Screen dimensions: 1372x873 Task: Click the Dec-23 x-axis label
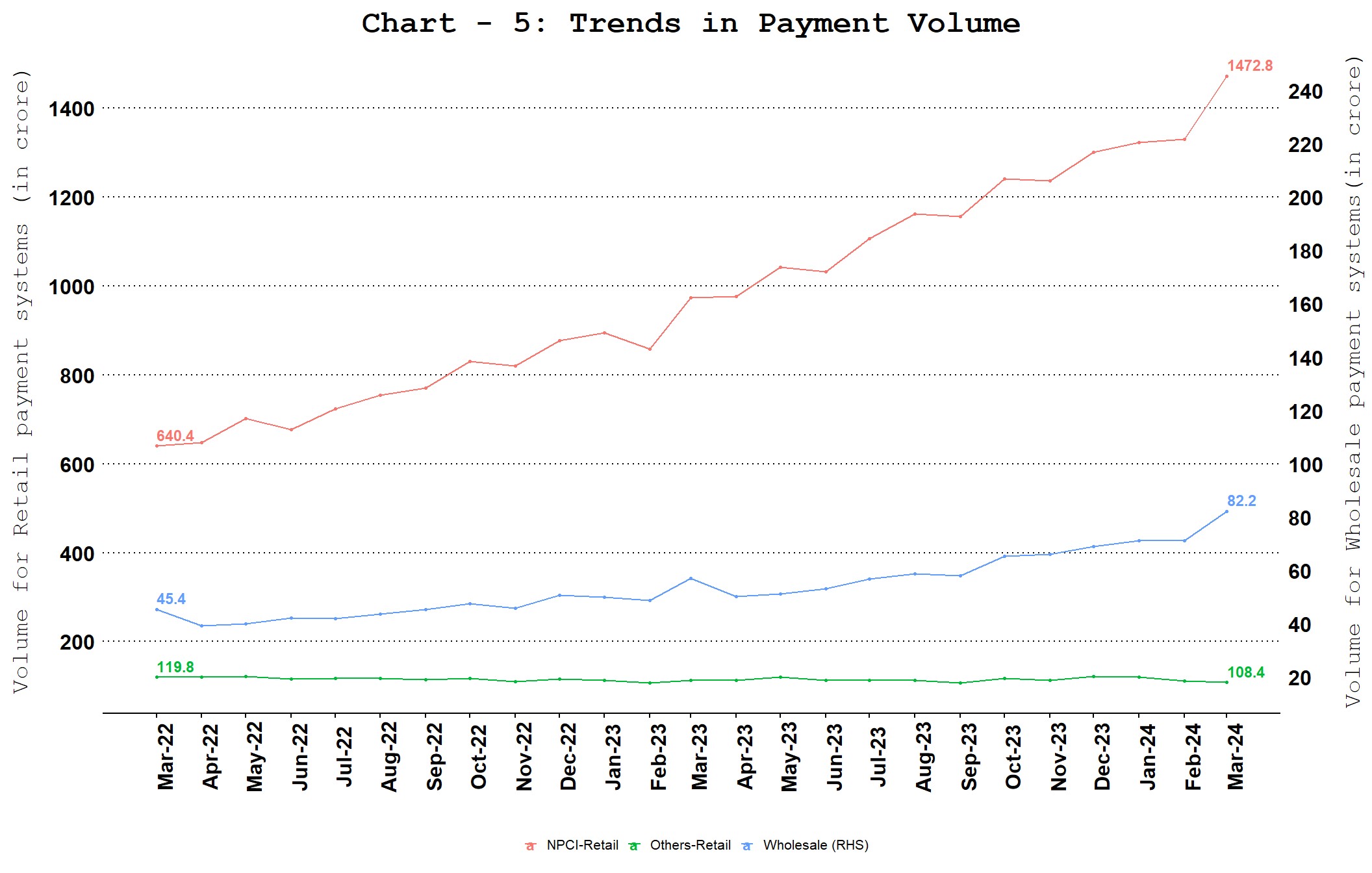pyautogui.click(x=1102, y=757)
